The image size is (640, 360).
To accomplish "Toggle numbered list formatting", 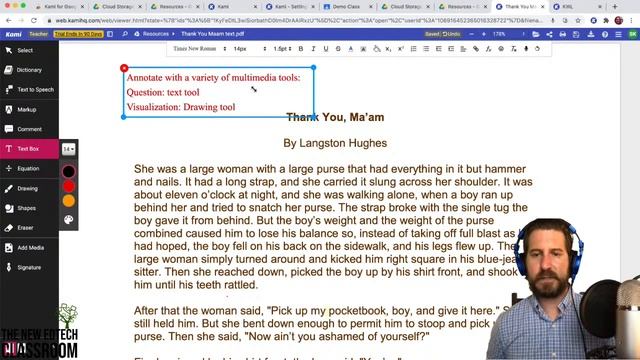I will tap(413, 49).
